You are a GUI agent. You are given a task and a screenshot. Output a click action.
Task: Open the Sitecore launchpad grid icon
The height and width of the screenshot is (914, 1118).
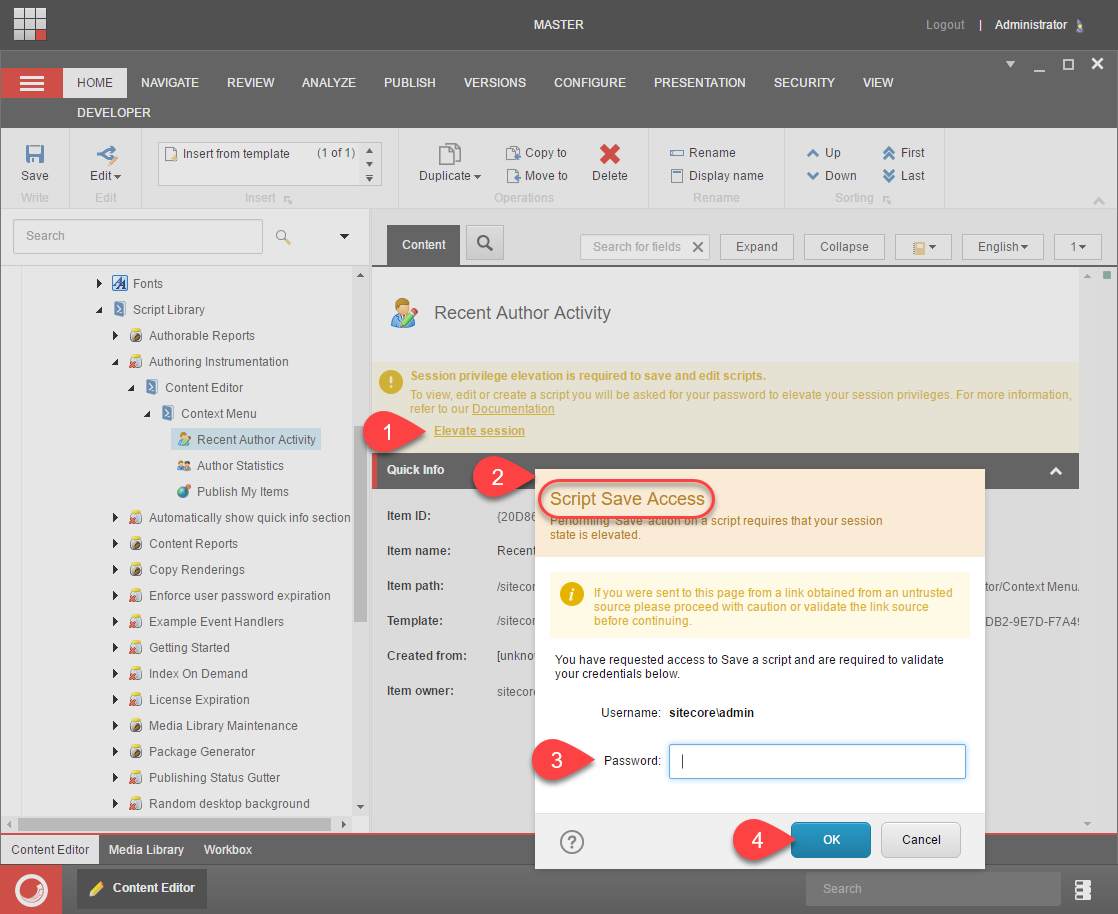pyautogui.click(x=30, y=24)
